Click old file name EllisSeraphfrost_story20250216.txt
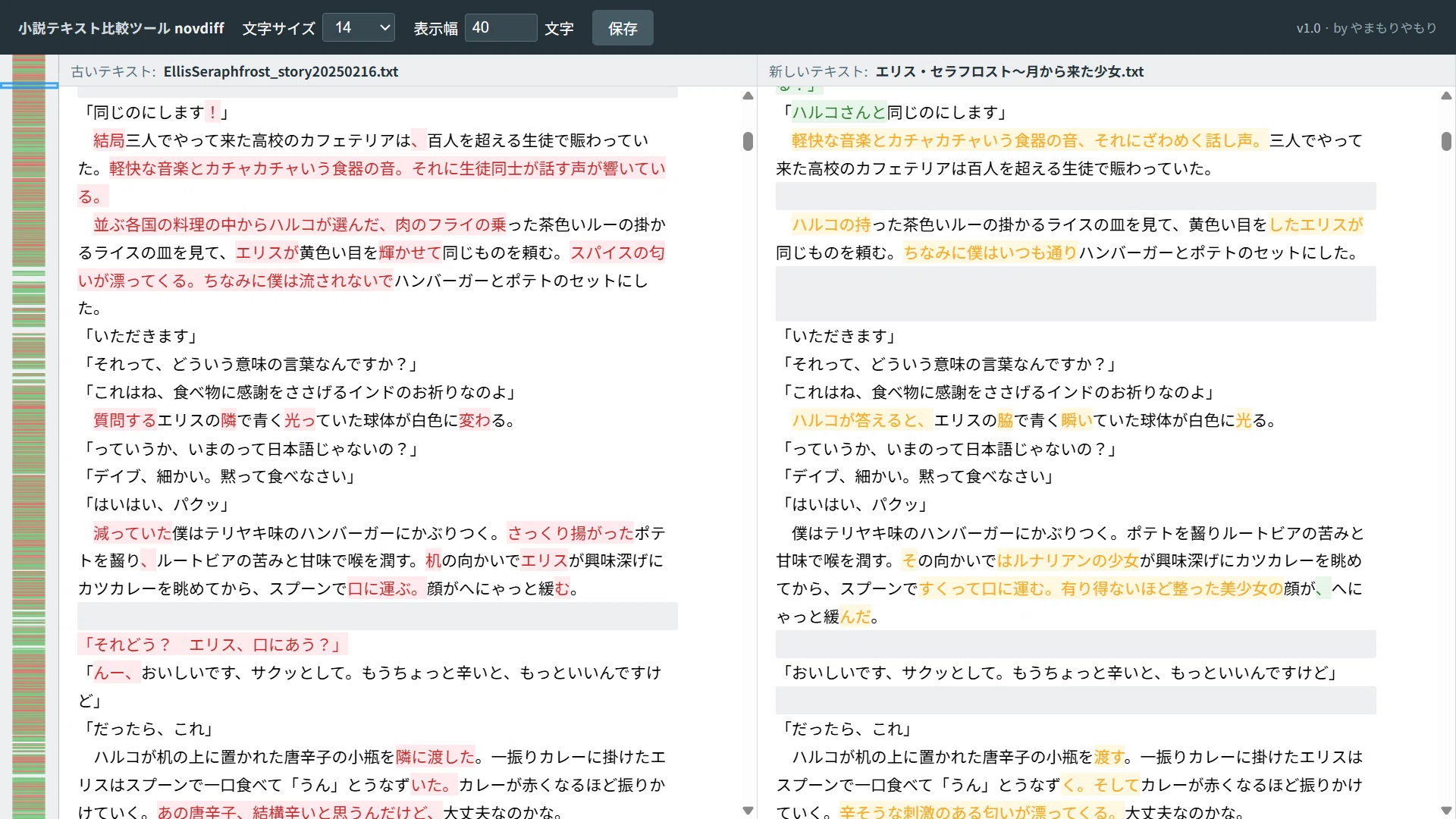 (281, 71)
